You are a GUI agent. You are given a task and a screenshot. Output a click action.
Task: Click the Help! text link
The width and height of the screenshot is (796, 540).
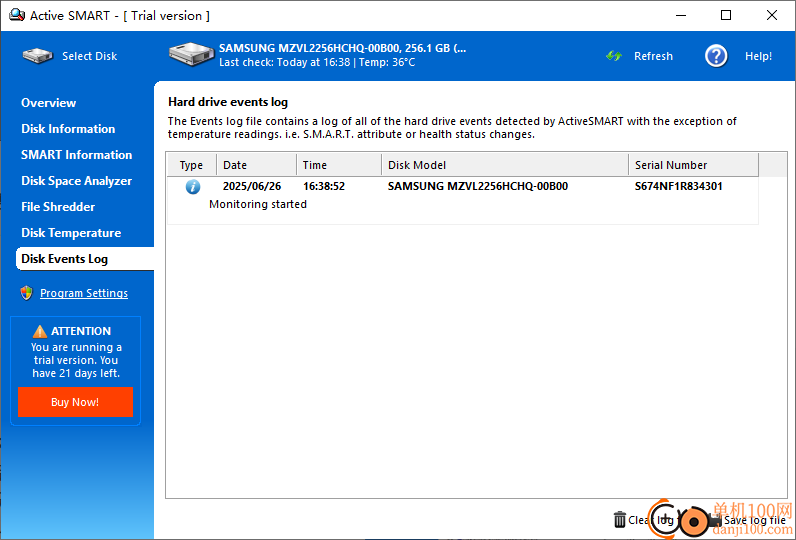(x=758, y=56)
